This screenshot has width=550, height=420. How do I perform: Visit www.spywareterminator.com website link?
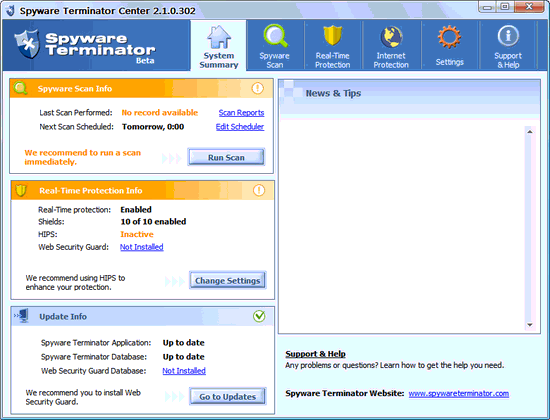point(459,393)
